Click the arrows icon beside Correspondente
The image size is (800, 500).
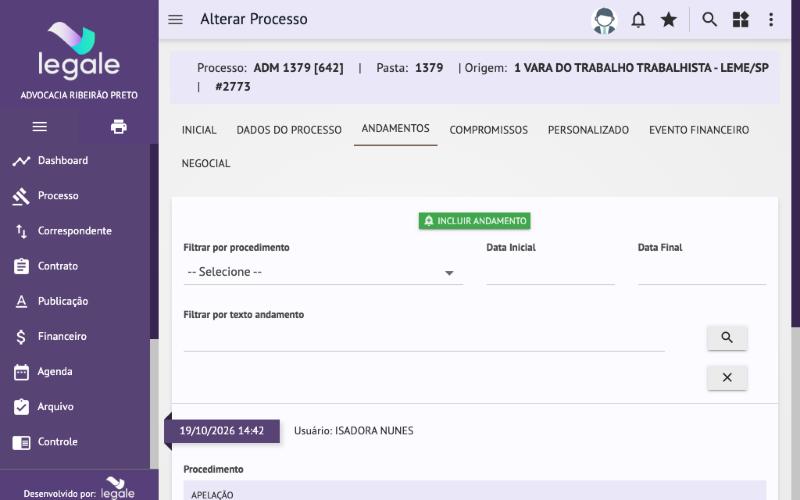point(21,232)
